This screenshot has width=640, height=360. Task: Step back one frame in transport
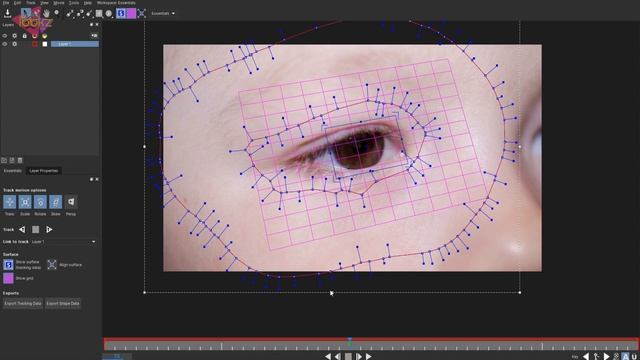click(338, 356)
